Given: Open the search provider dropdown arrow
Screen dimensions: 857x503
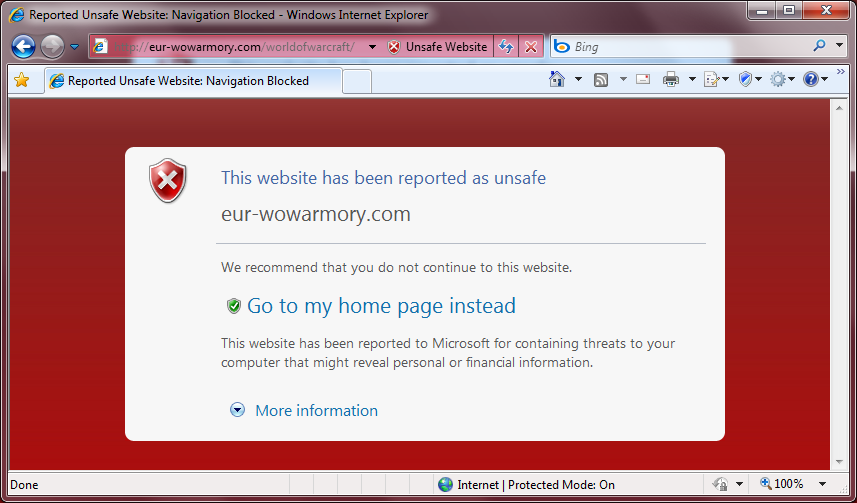Looking at the screenshot, I should click(x=840, y=46).
